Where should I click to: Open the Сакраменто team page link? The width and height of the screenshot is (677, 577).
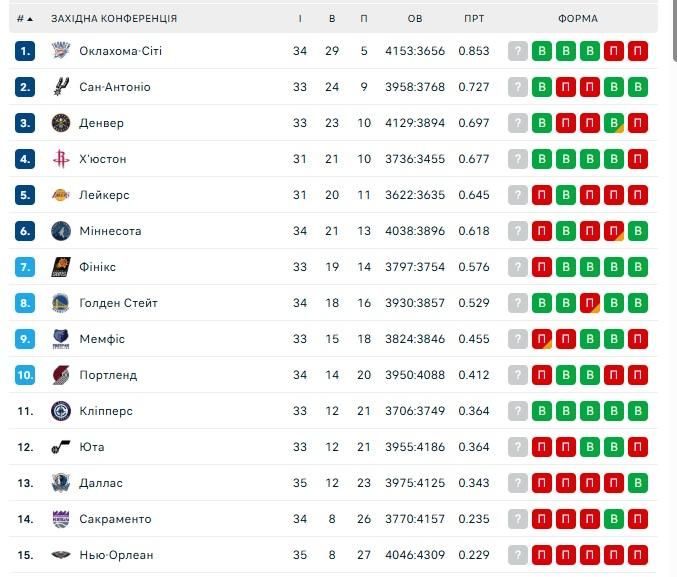point(115,519)
